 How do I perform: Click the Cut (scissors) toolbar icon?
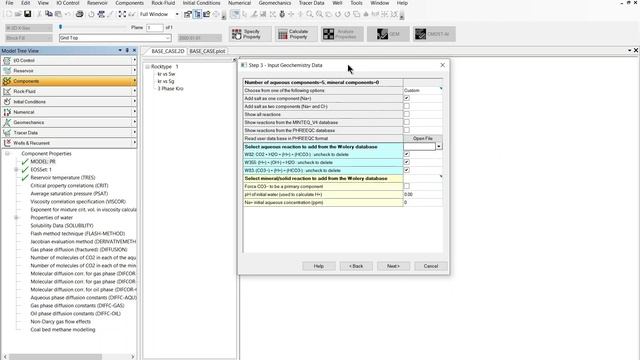(x=39, y=14)
